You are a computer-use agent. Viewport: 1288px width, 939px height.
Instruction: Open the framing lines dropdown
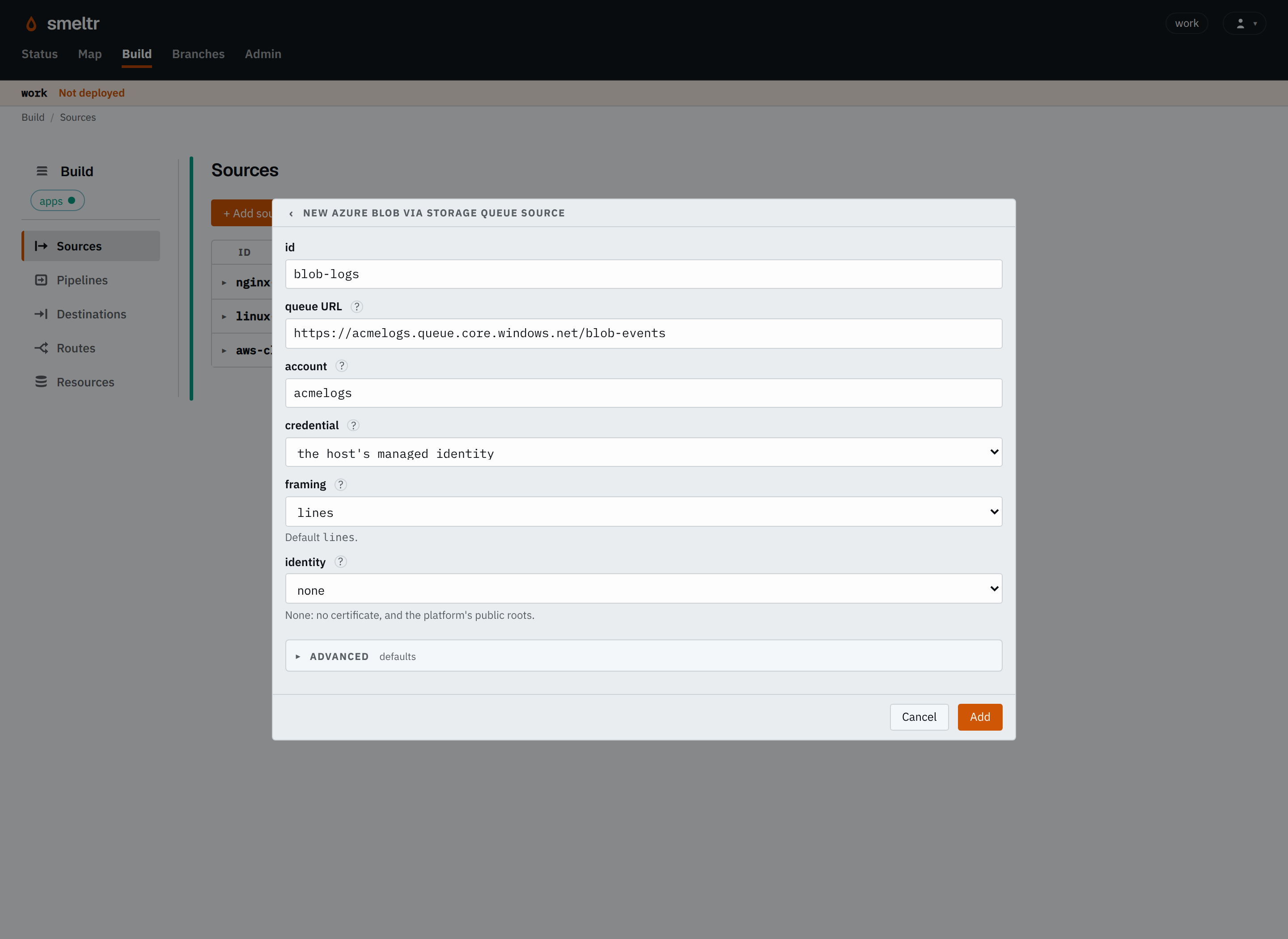coord(644,512)
